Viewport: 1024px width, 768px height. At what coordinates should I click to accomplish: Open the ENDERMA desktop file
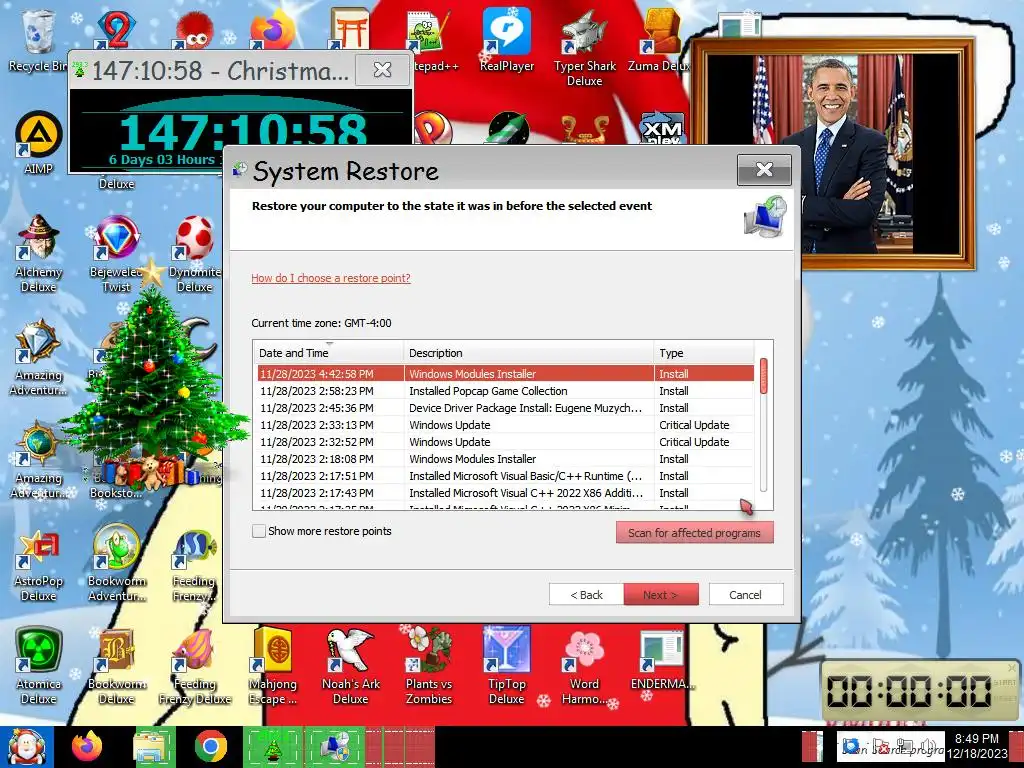click(x=662, y=660)
